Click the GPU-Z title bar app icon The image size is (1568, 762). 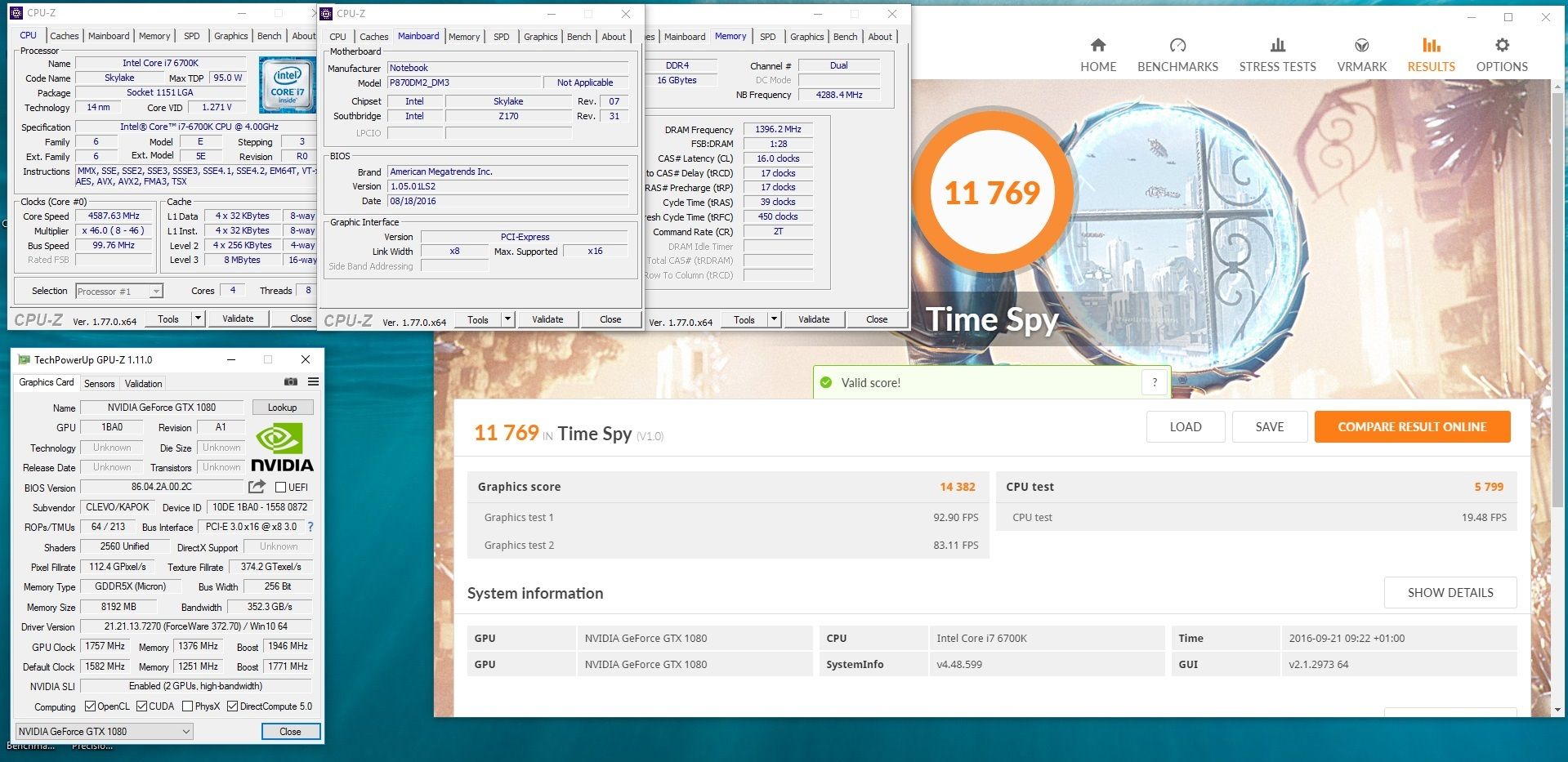tap(24, 359)
